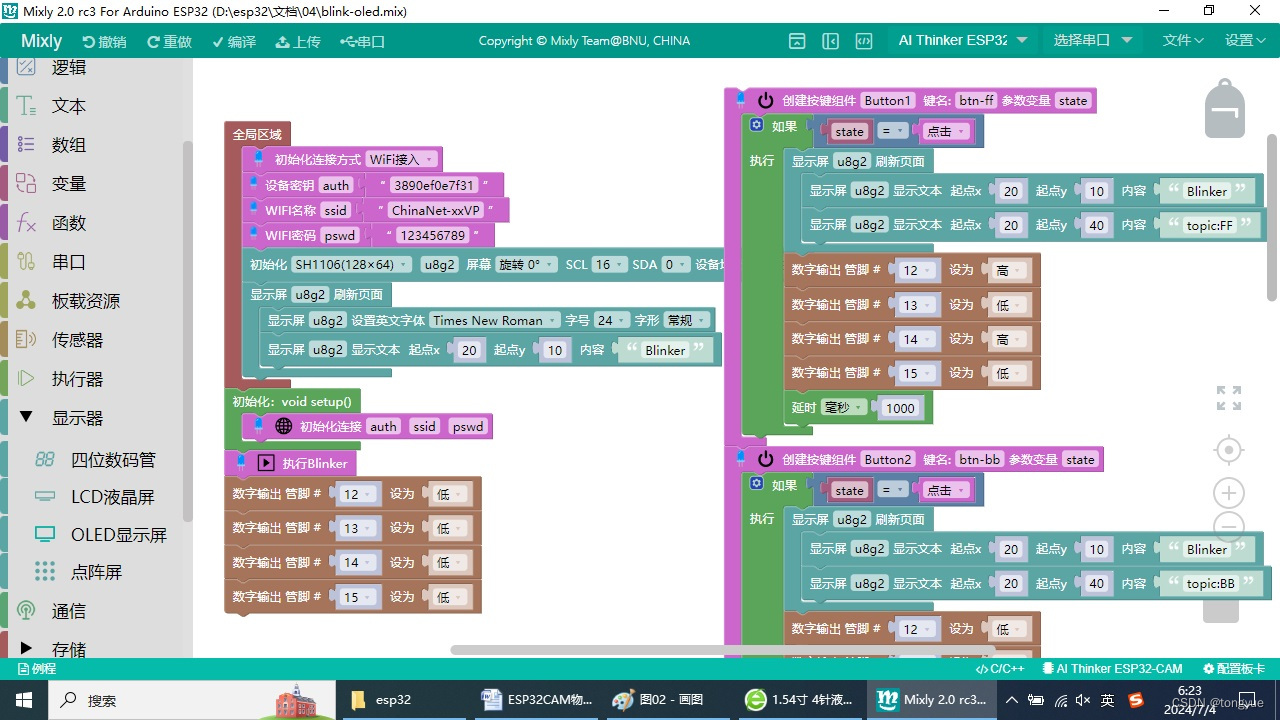1280x720 pixels.
Task: Click the device key field 3890ef0e7f31
Action: [x=434, y=185]
